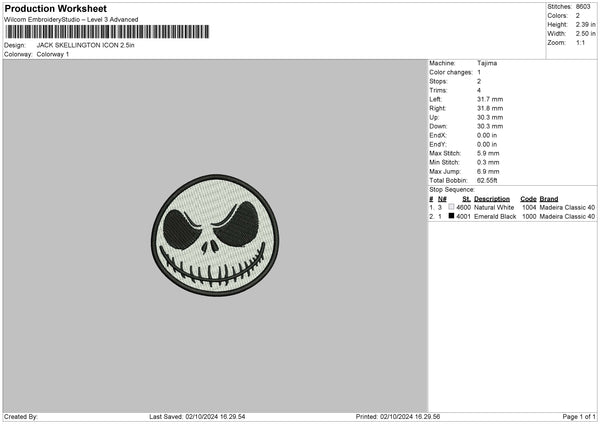Click thread code 1004

pyautogui.click(x=529, y=207)
